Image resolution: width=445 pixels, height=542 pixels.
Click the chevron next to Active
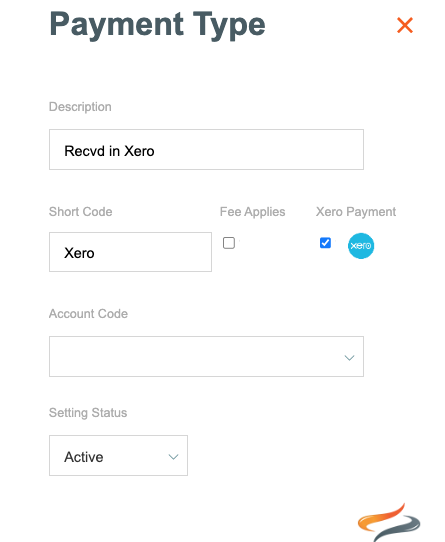pos(173,457)
